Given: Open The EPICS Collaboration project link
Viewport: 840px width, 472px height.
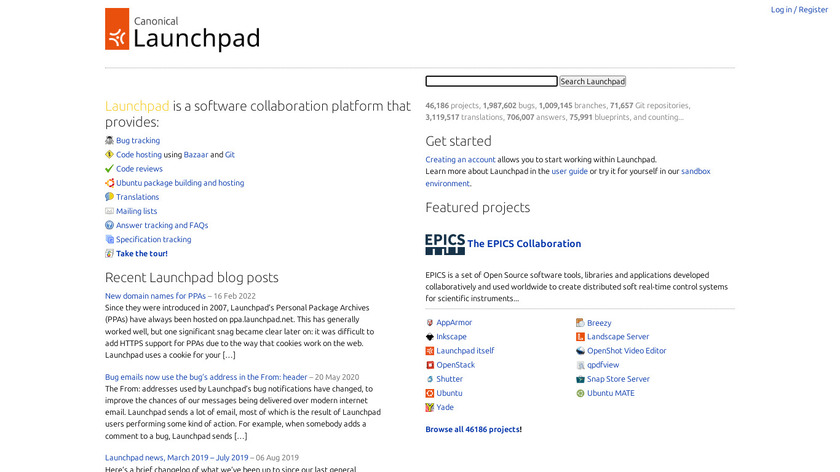Looking at the screenshot, I should (x=524, y=244).
